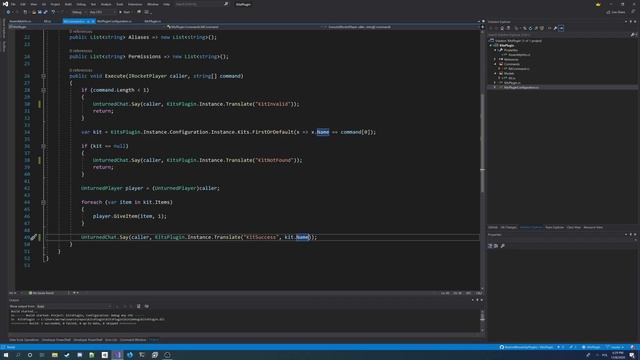Click the Start debugging button
The image size is (640, 360).
[124, 12]
